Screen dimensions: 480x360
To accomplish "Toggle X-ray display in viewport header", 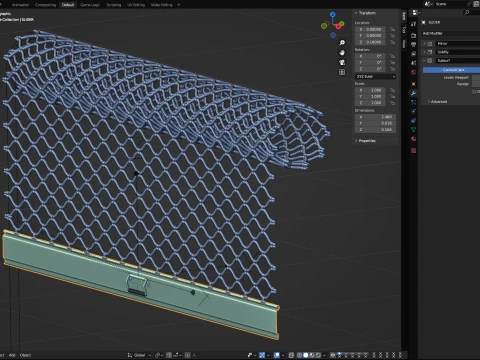I will pyautogui.click(x=291, y=355).
